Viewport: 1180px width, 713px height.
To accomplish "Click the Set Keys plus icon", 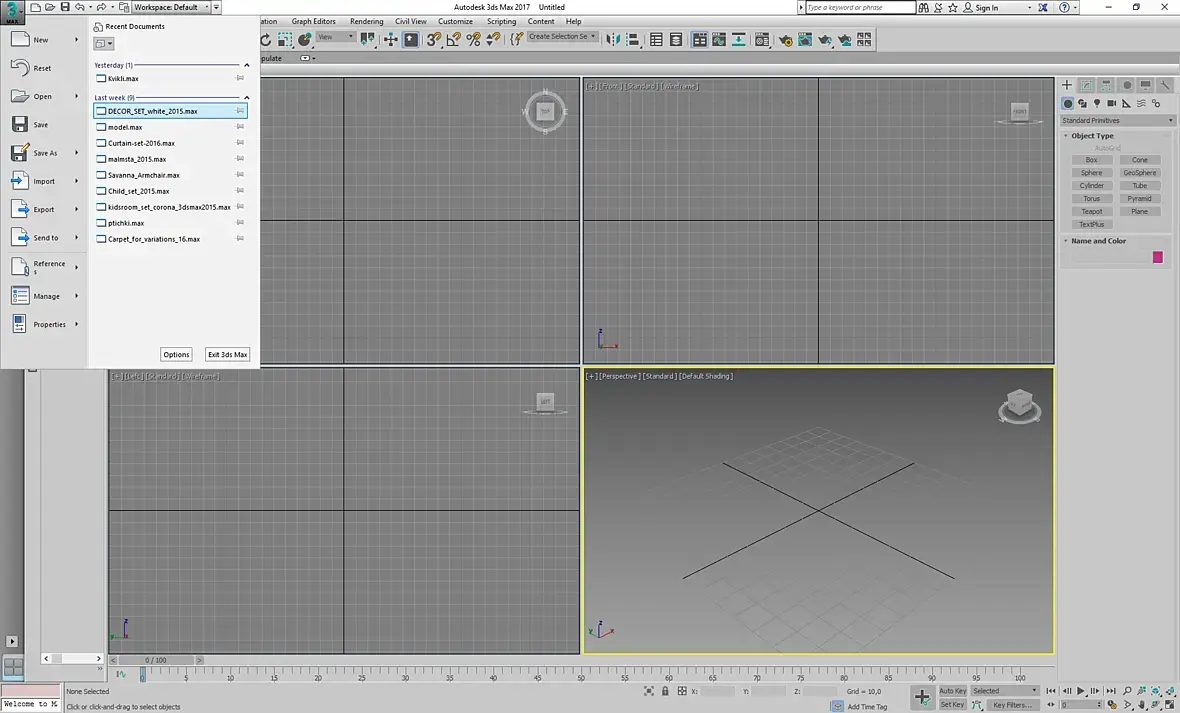I will pos(922,697).
